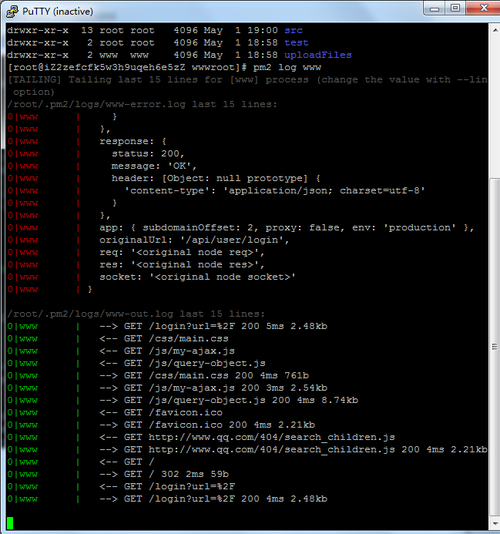Click the qq.com search_children.js response line
500x534 pixels.
point(293,450)
